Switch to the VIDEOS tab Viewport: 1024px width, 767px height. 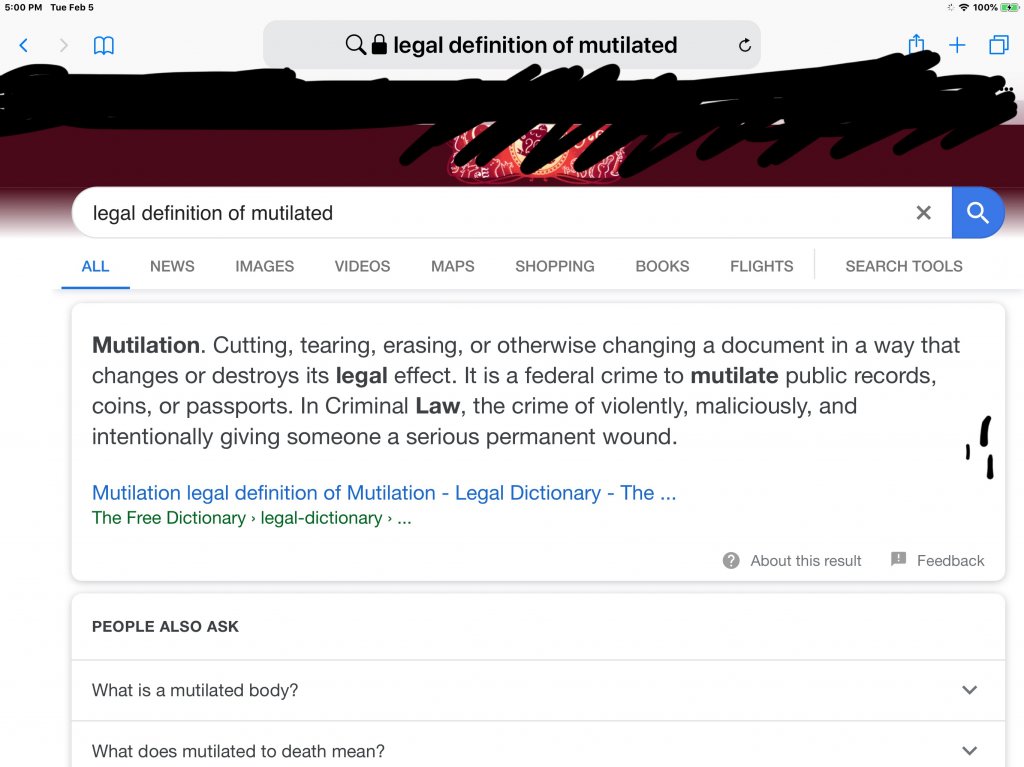coord(362,266)
